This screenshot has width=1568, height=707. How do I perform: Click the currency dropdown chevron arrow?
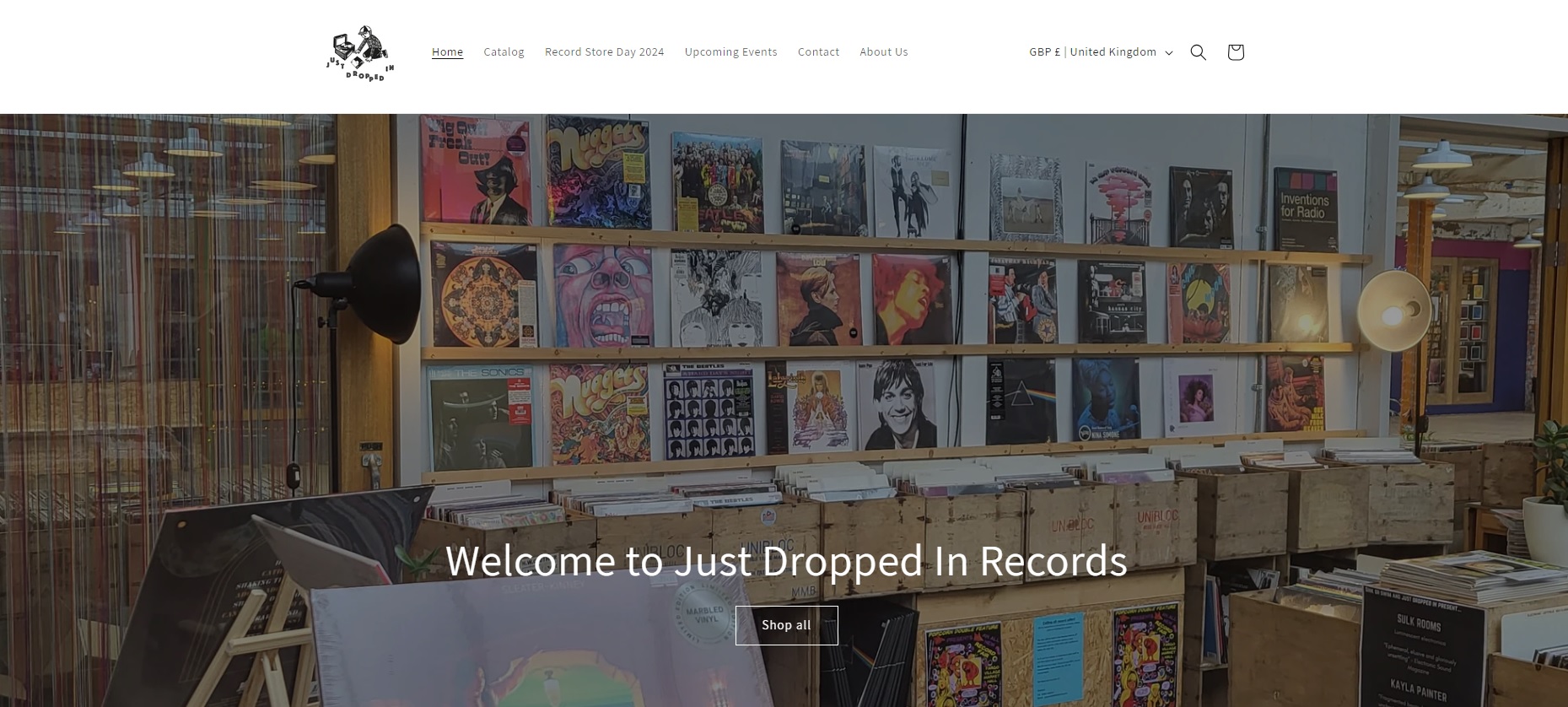[x=1169, y=53]
